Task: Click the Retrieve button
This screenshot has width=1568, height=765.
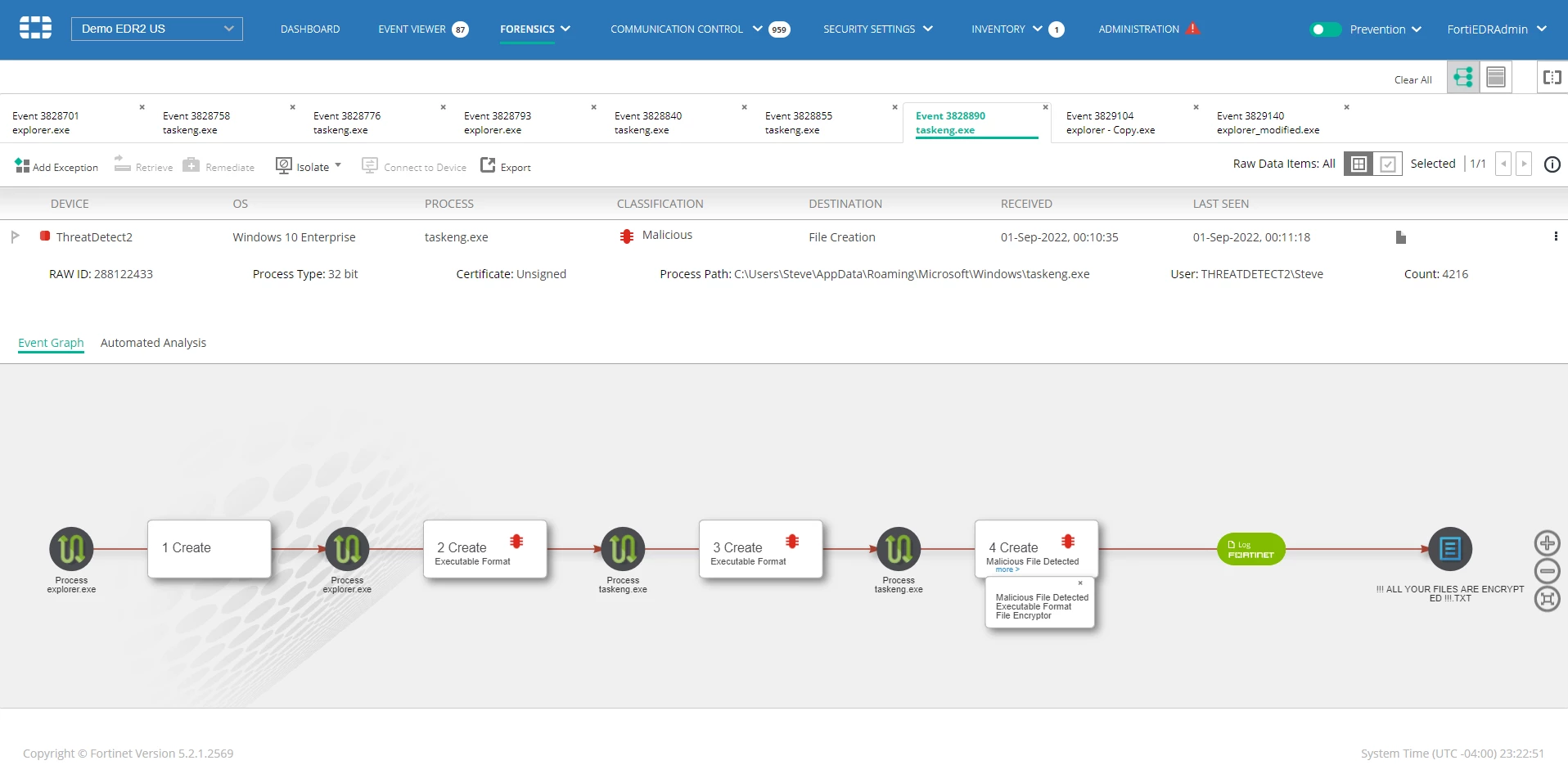Action: pyautogui.click(x=143, y=166)
